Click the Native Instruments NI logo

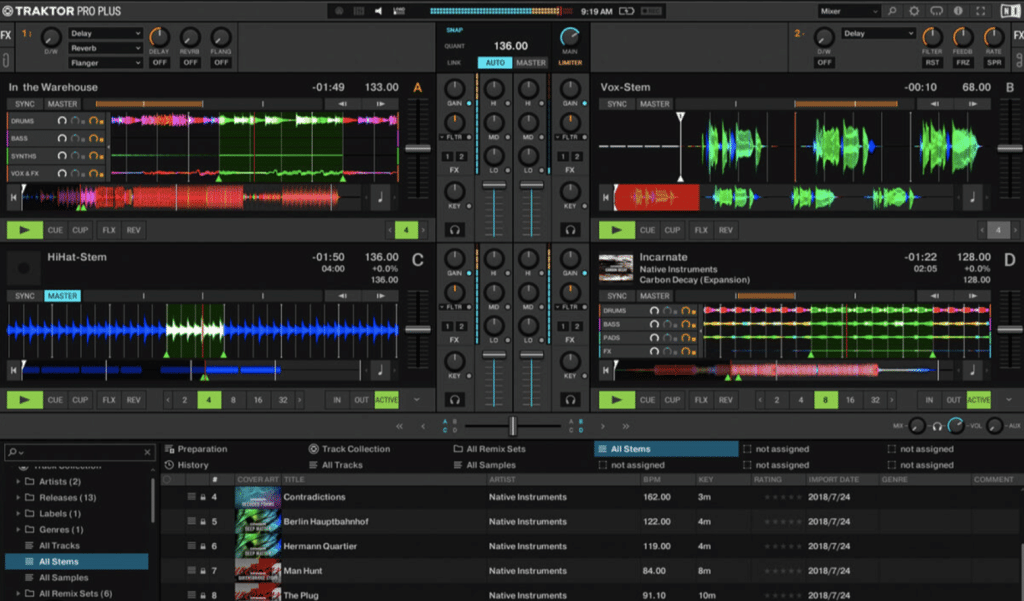point(1009,11)
